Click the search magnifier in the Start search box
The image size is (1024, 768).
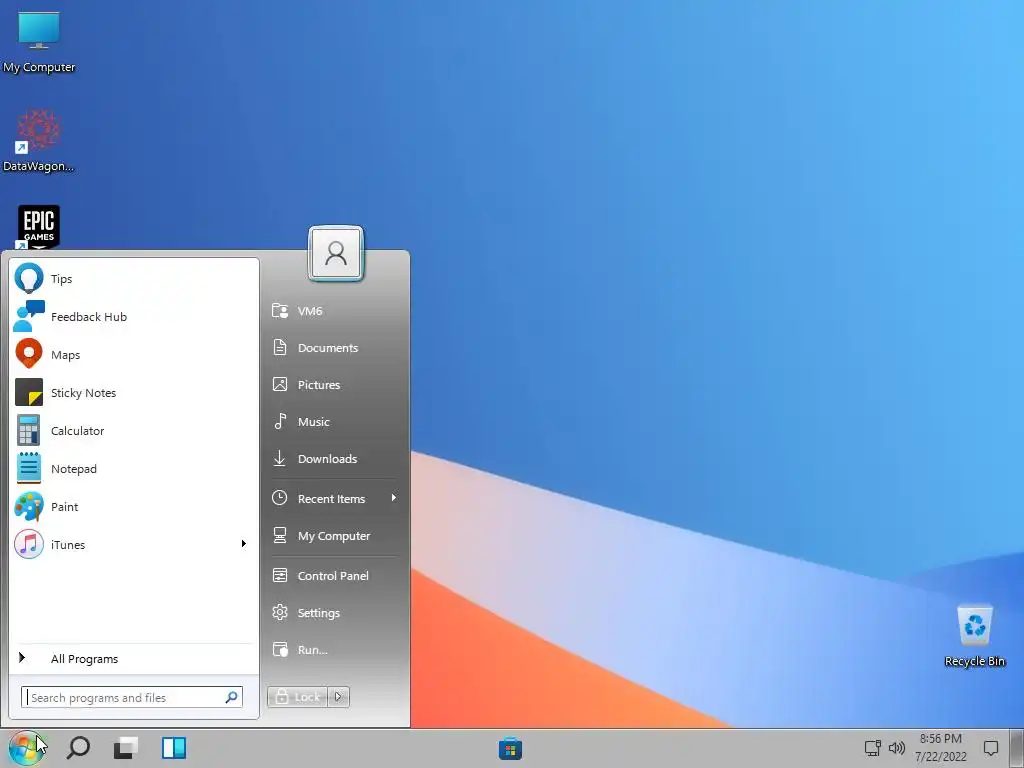231,697
